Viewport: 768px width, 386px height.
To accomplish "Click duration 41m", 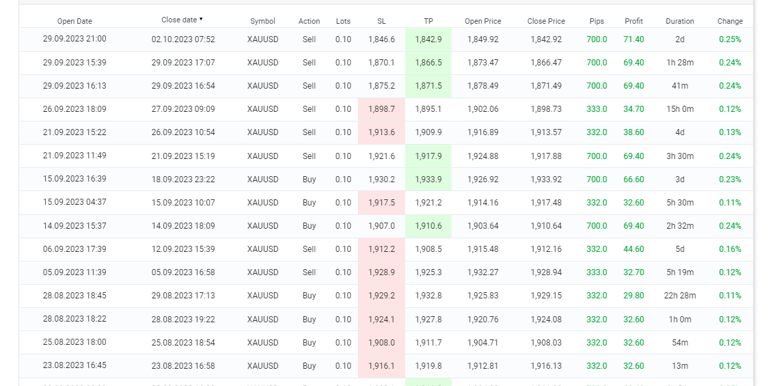I will point(680,86).
